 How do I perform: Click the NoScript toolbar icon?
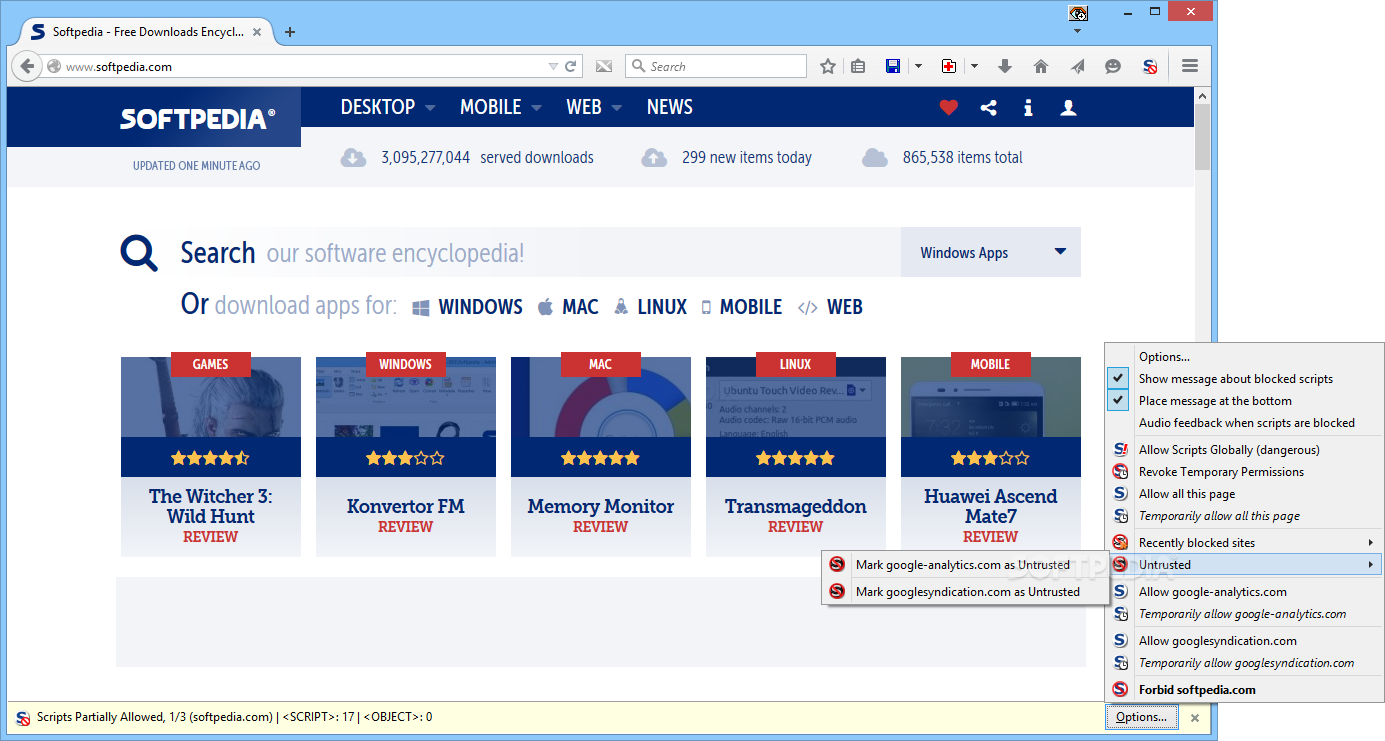(1150, 67)
